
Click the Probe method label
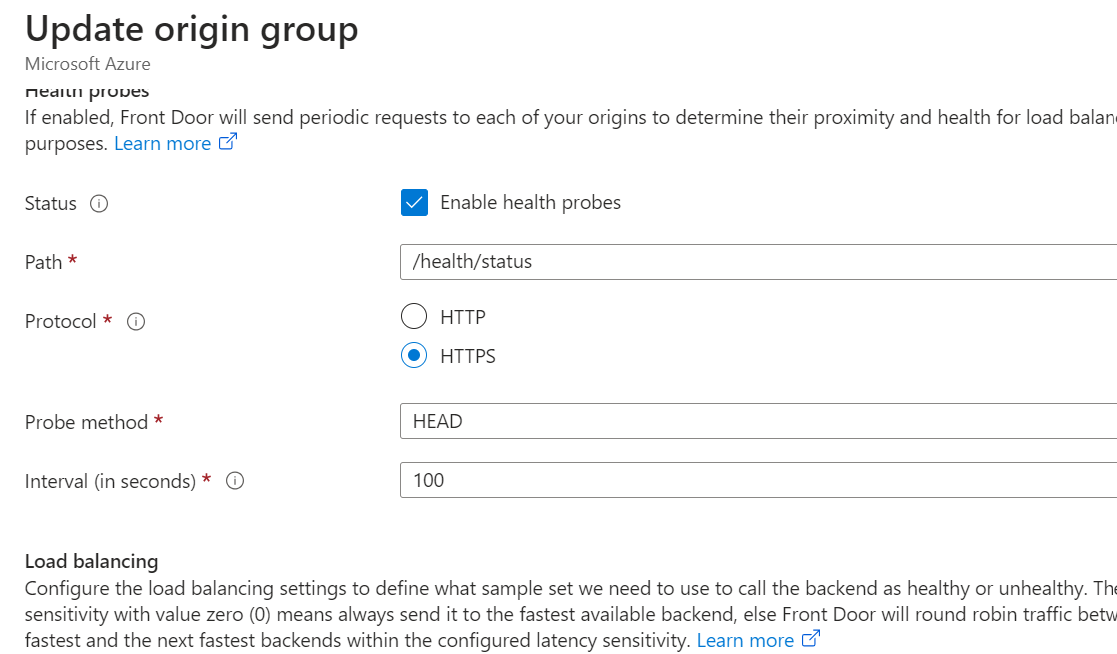coord(86,422)
